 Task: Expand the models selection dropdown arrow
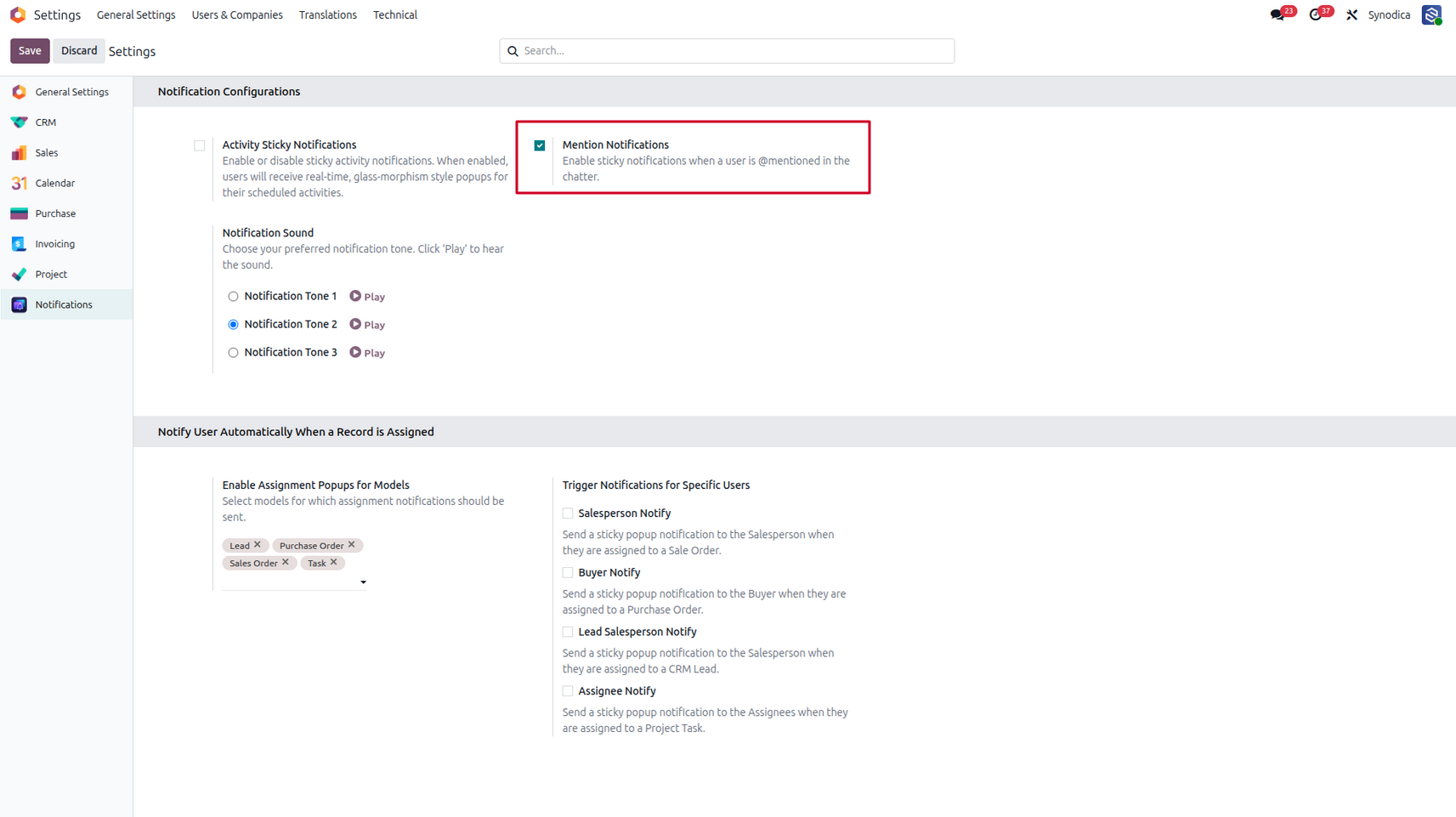(363, 582)
